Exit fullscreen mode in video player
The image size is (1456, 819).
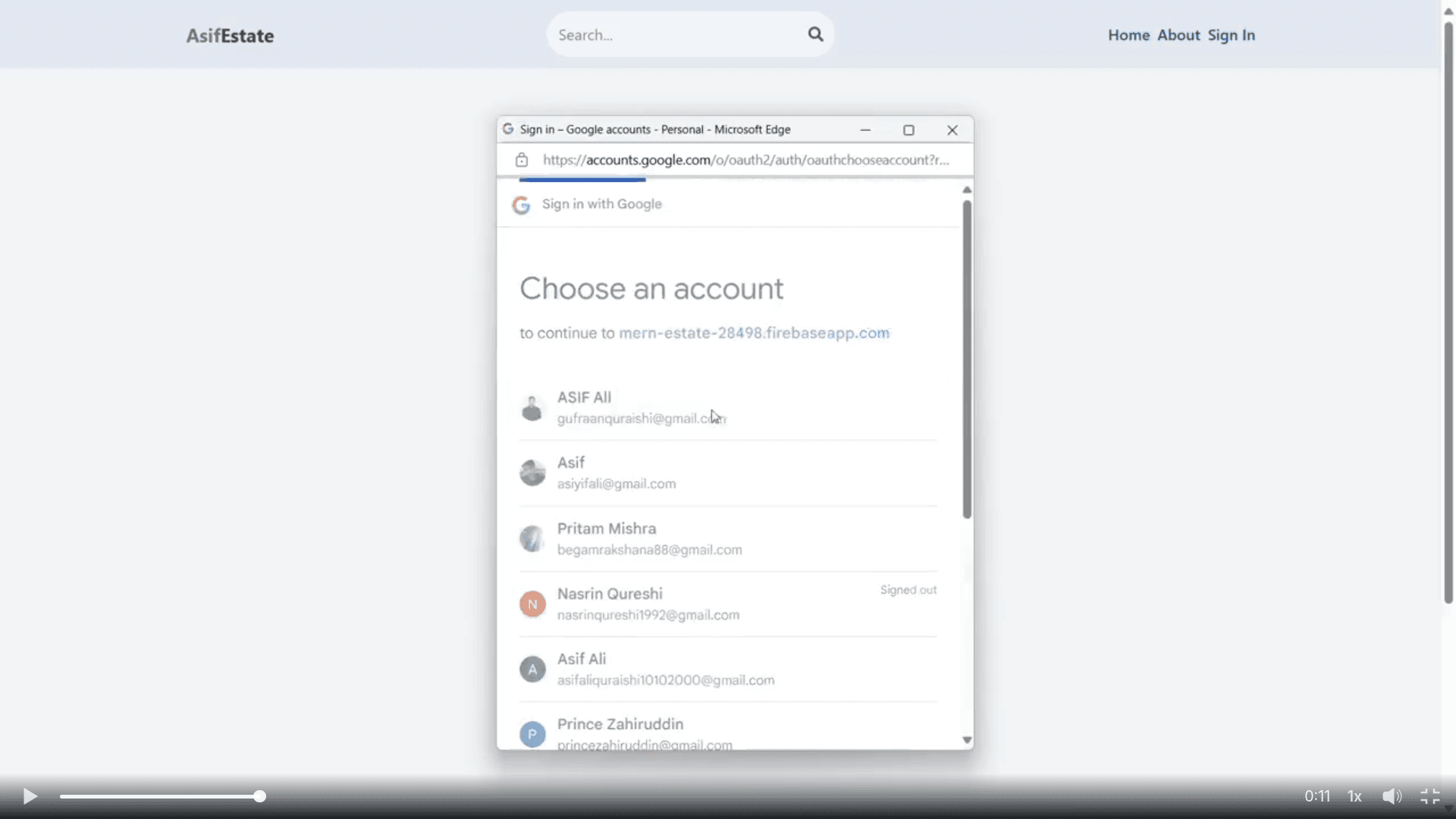click(1429, 796)
